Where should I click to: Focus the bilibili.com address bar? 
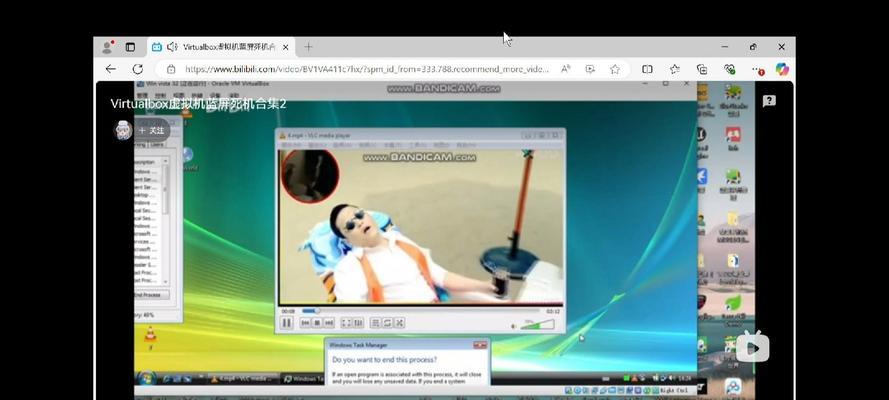(x=367, y=69)
